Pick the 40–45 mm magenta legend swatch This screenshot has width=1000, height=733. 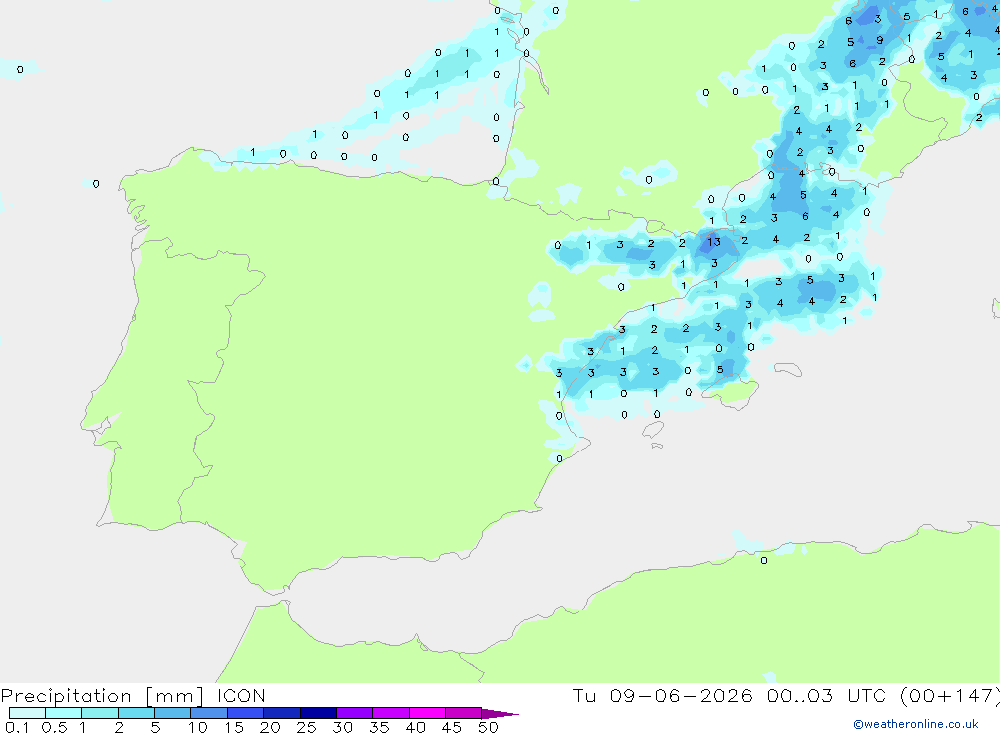427,713
